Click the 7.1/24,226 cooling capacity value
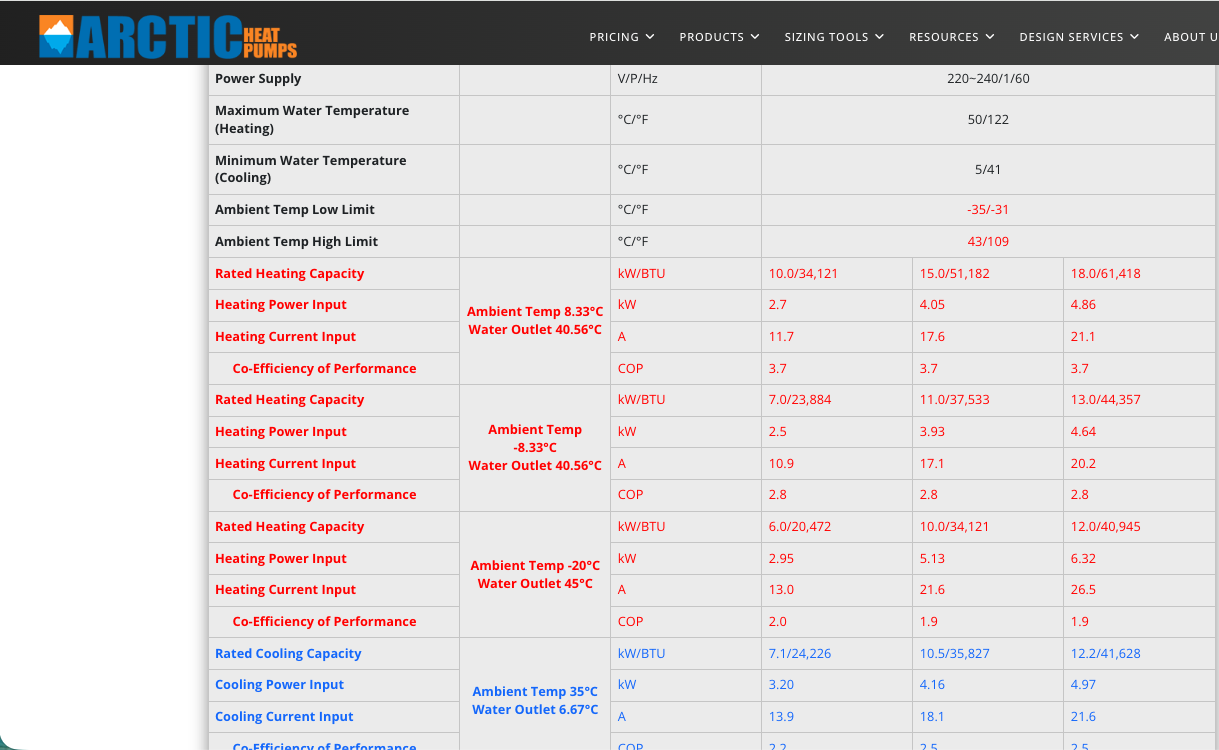This screenshot has width=1219, height=750. [x=800, y=654]
